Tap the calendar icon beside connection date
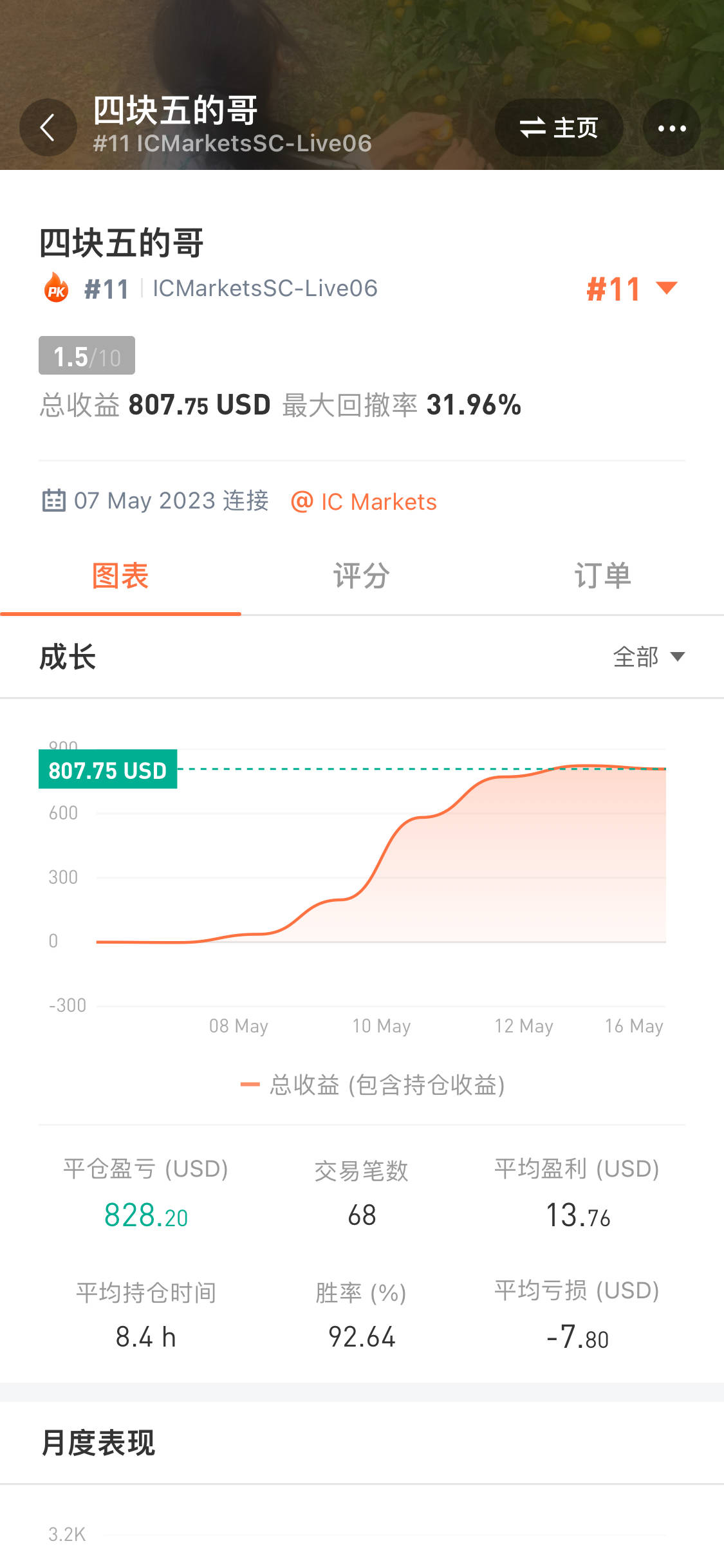The height and width of the screenshot is (1568, 724). [54, 501]
